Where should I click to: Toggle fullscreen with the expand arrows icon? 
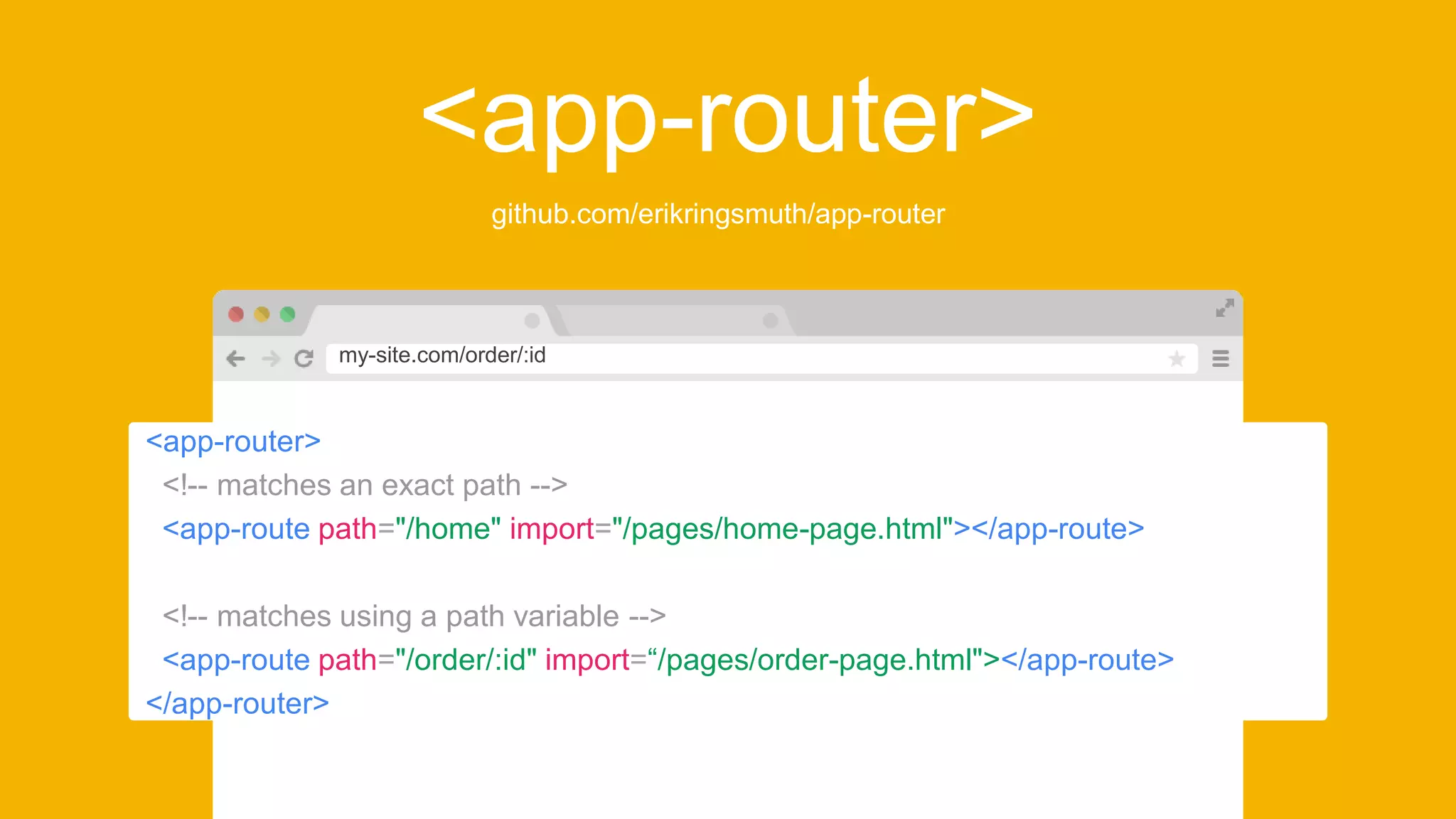pos(1225,308)
